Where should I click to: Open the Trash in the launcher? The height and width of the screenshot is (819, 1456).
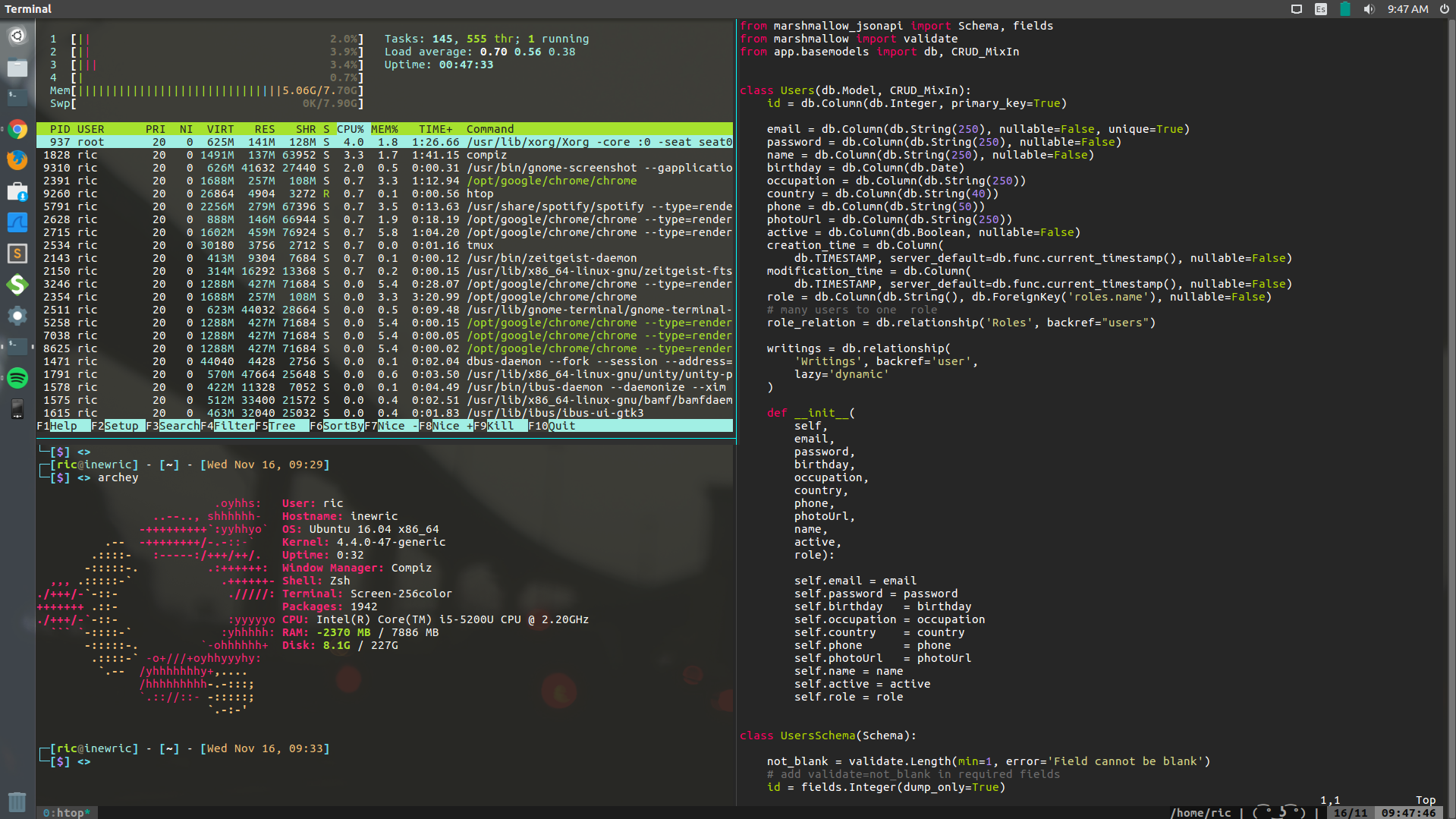pyautogui.click(x=17, y=802)
